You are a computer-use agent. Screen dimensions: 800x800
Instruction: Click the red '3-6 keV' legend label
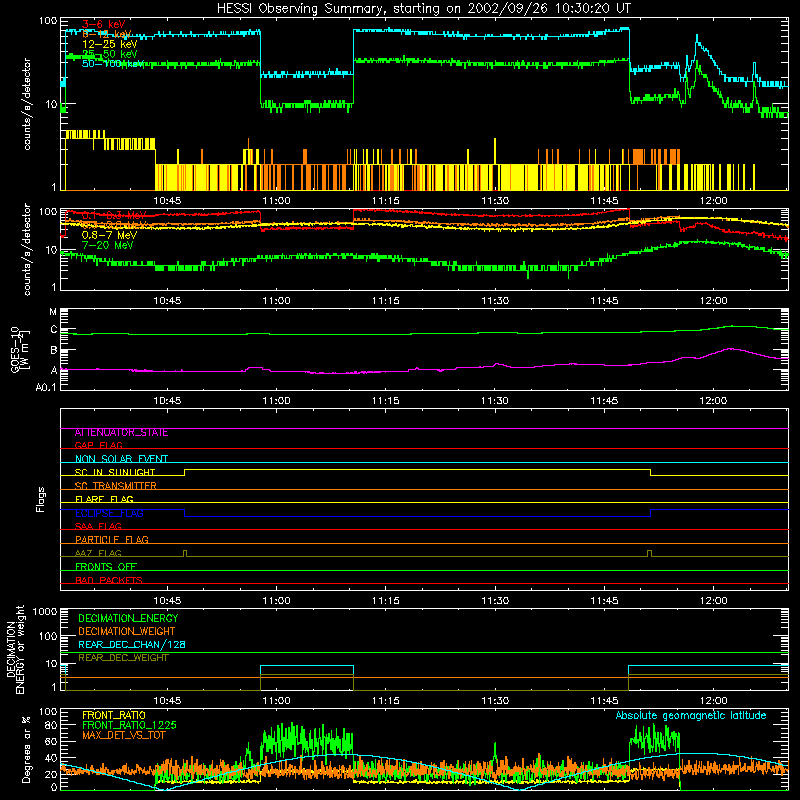[104, 24]
